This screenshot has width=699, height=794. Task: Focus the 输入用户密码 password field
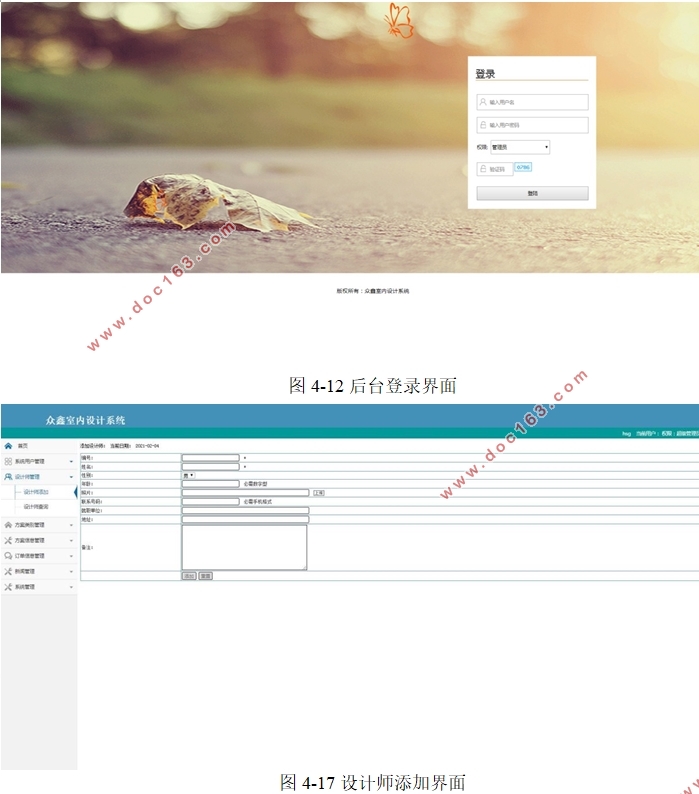[532, 125]
